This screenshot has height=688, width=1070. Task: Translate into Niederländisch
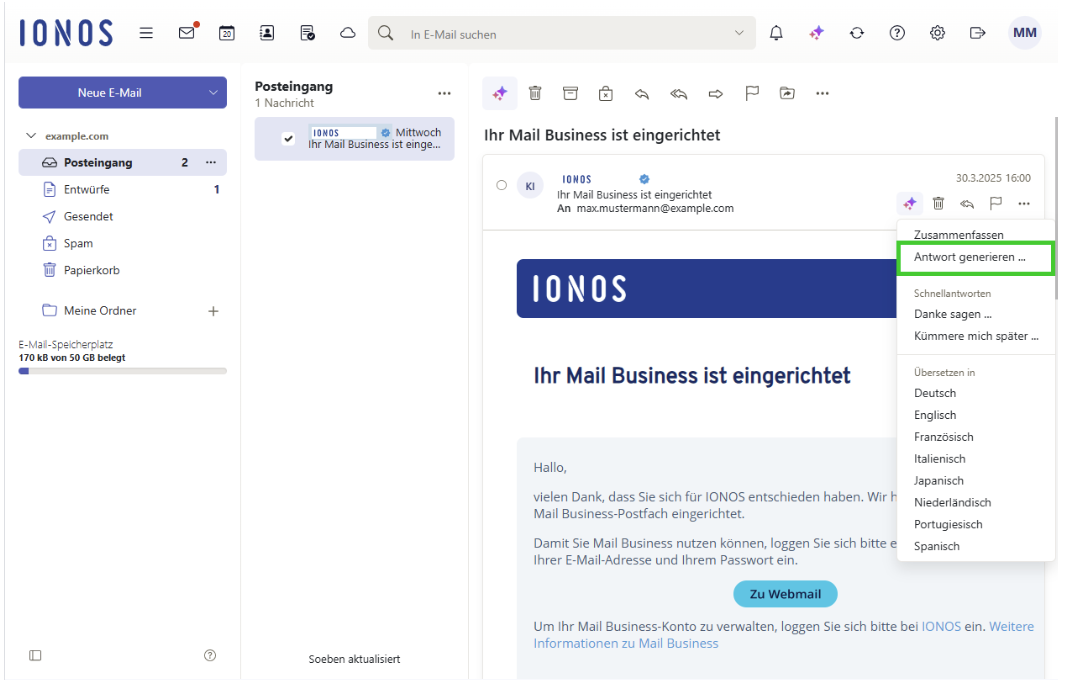[x=953, y=502]
